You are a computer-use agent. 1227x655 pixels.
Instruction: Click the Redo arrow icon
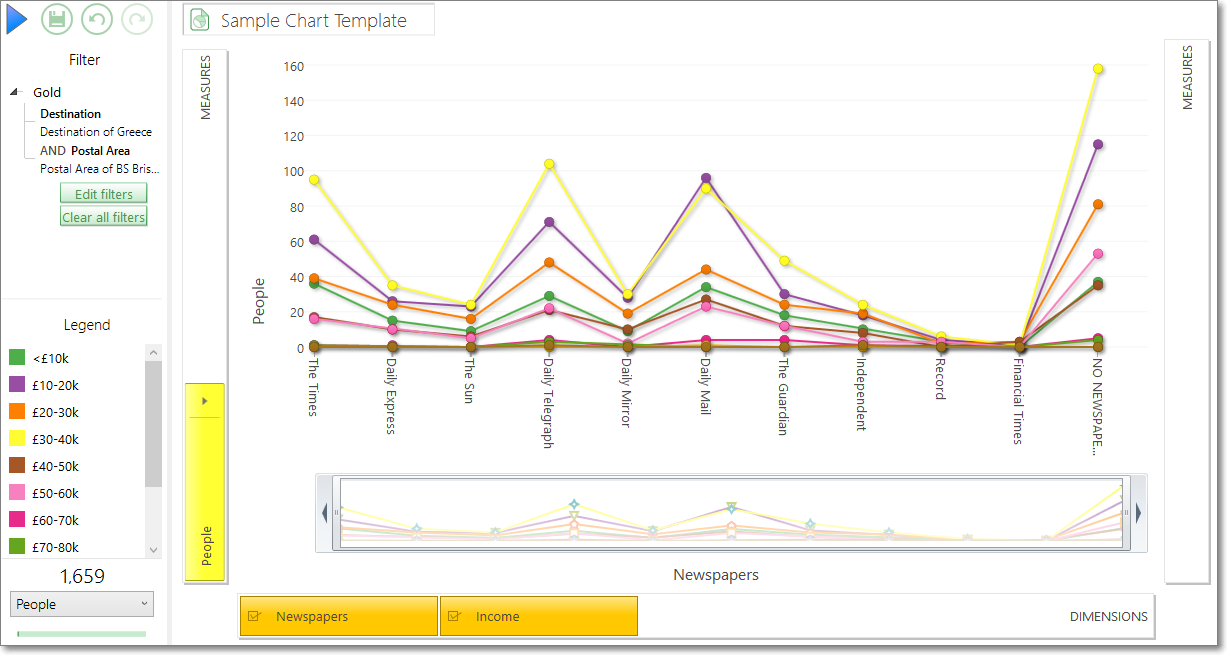137,19
